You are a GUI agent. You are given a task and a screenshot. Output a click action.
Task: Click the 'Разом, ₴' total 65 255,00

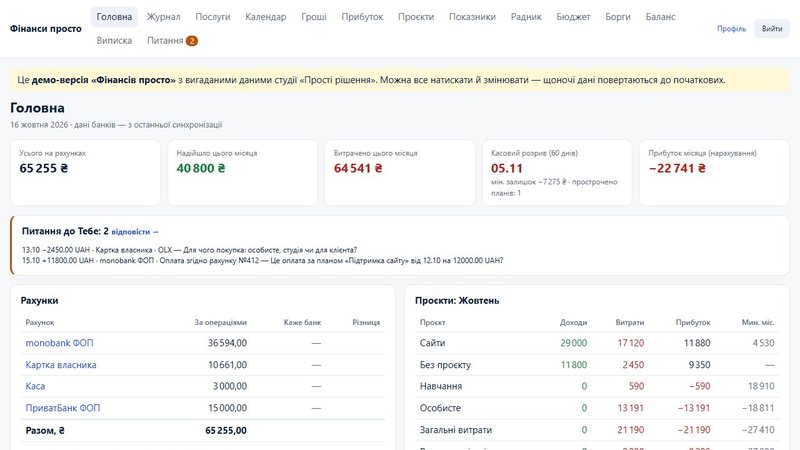226,431
